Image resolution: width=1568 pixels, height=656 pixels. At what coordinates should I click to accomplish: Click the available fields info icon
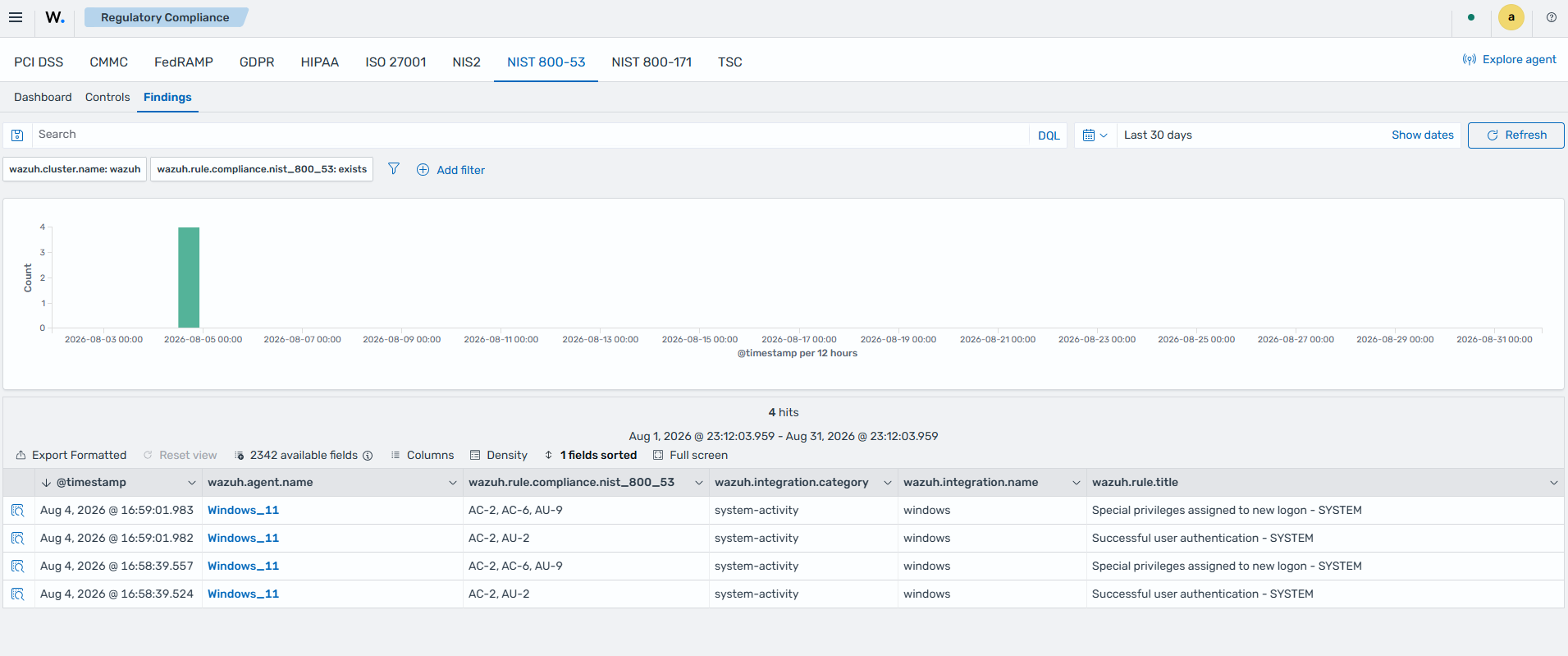[x=368, y=456]
